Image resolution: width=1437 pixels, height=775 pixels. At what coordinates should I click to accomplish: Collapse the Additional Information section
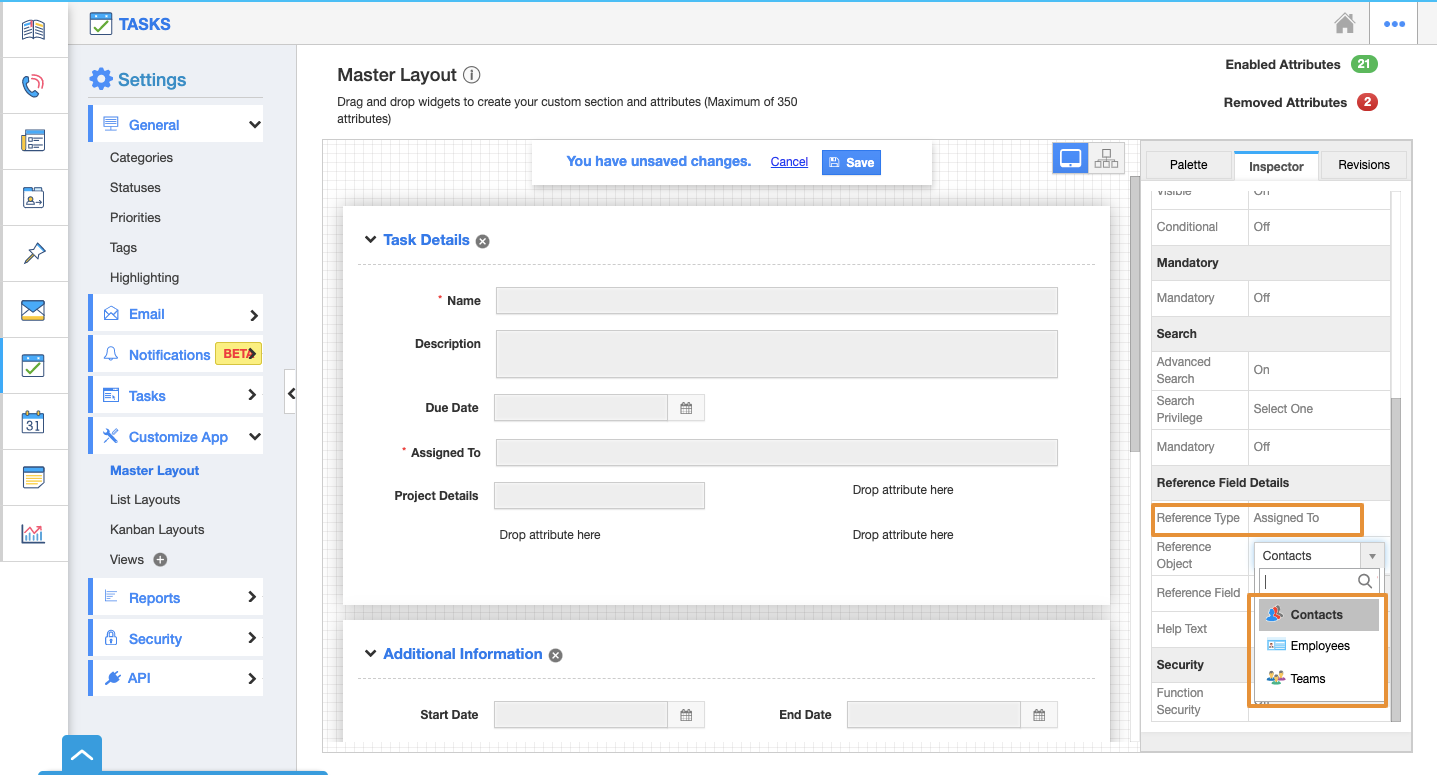(x=370, y=654)
